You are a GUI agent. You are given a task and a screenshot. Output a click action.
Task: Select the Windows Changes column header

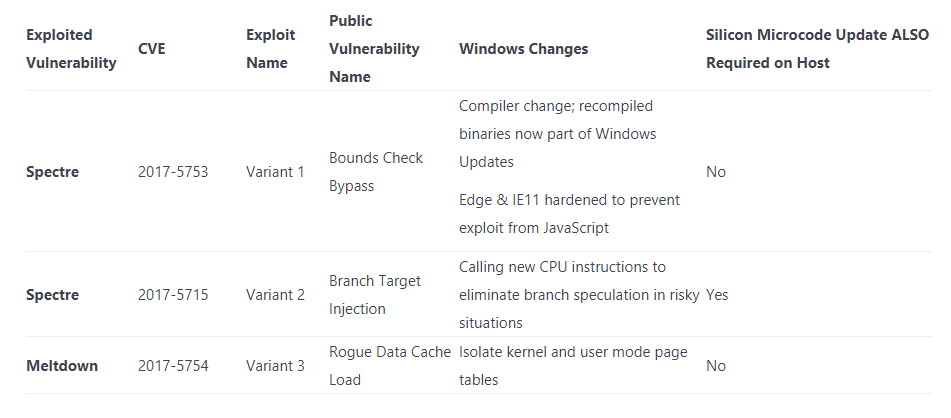pyautogui.click(x=523, y=49)
